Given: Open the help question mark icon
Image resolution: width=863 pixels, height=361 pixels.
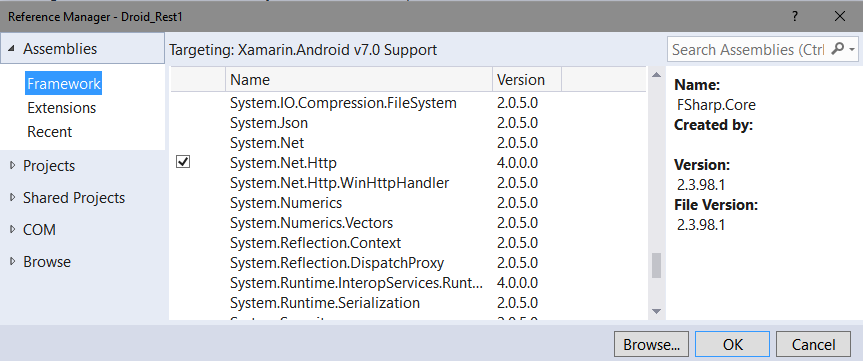Looking at the screenshot, I should [795, 17].
